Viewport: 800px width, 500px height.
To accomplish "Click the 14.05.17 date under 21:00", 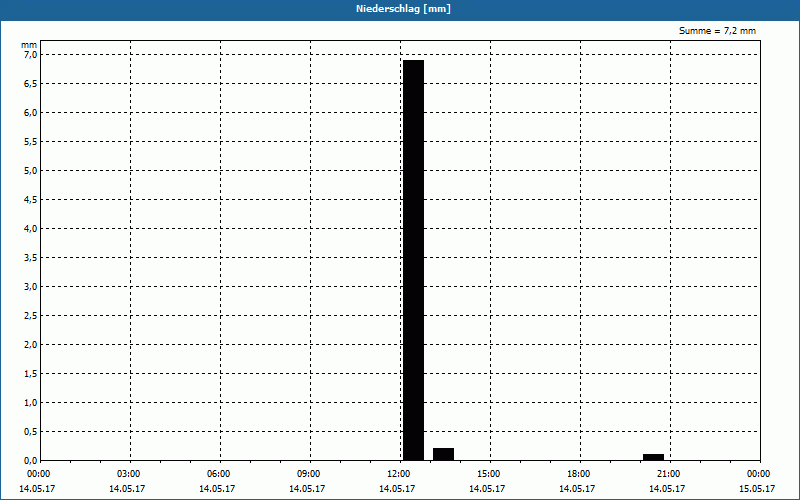I will 667,489.
